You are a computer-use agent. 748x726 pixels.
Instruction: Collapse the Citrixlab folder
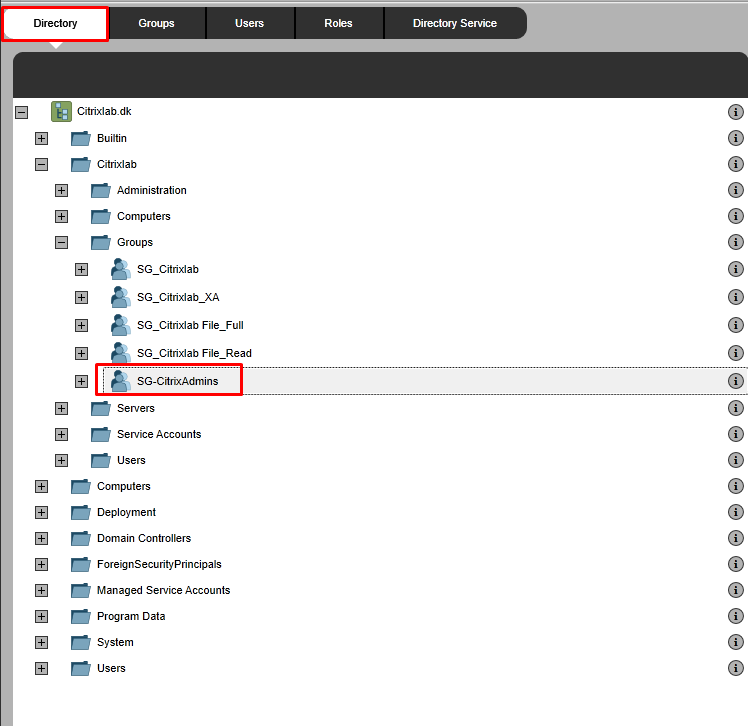pos(42,165)
